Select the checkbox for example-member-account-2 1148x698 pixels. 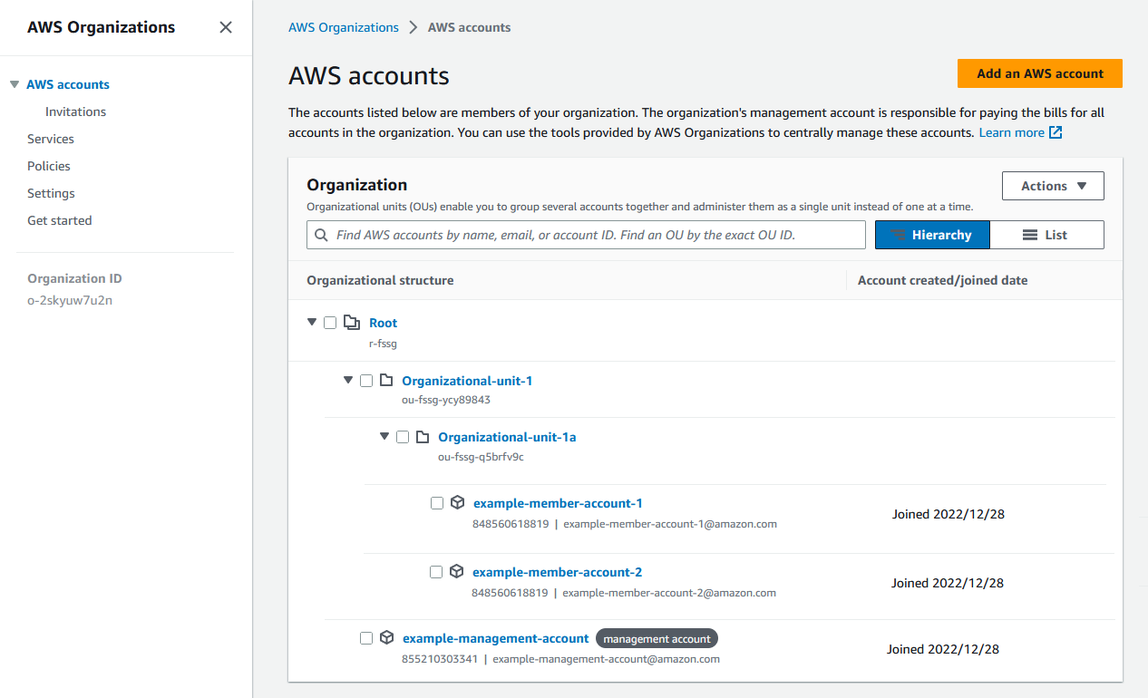(x=436, y=571)
